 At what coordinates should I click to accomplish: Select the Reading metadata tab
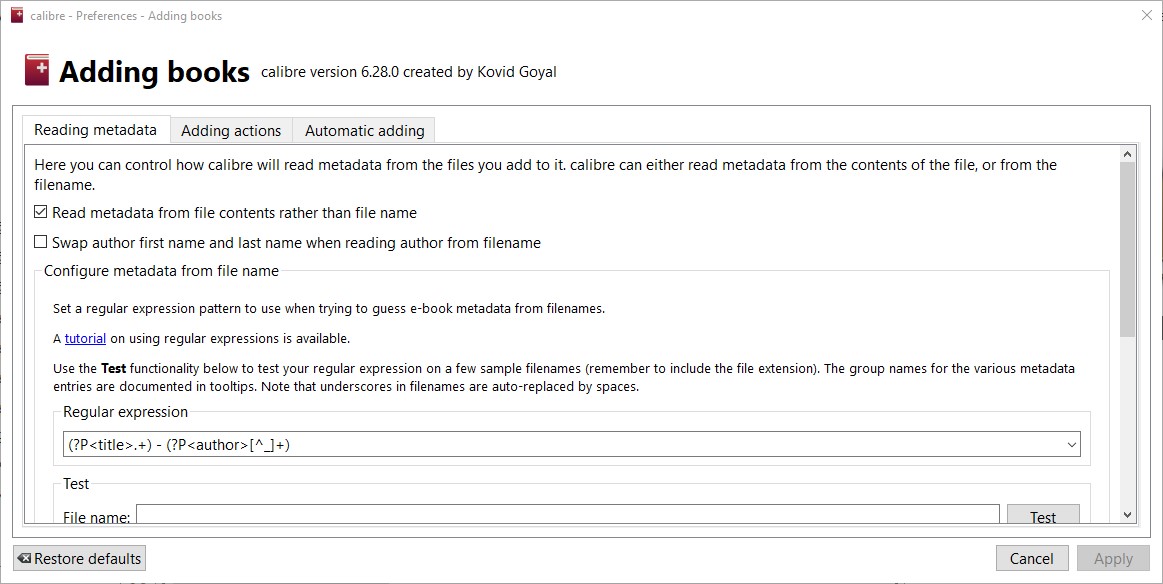point(95,130)
